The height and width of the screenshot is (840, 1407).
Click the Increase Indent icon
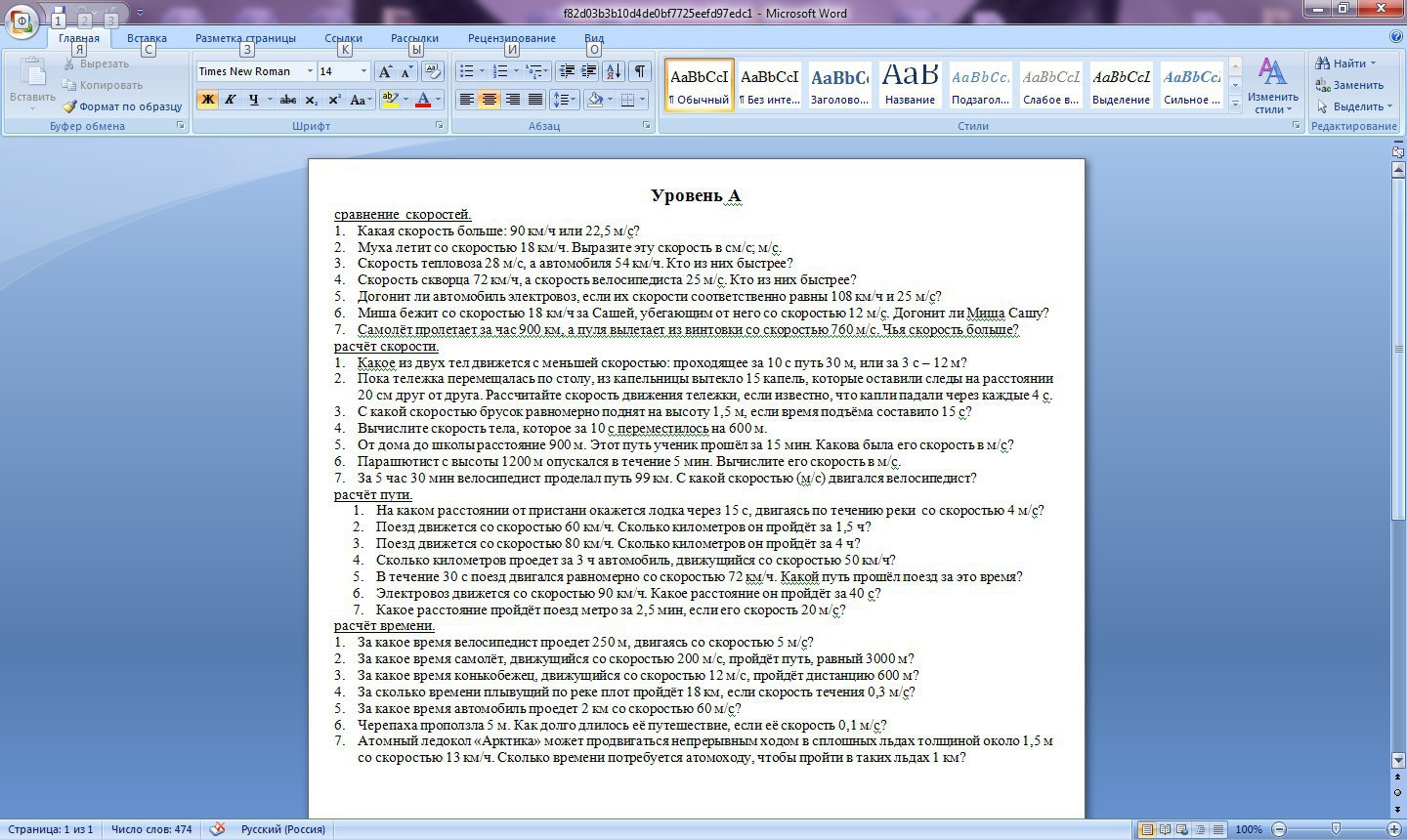tap(588, 71)
